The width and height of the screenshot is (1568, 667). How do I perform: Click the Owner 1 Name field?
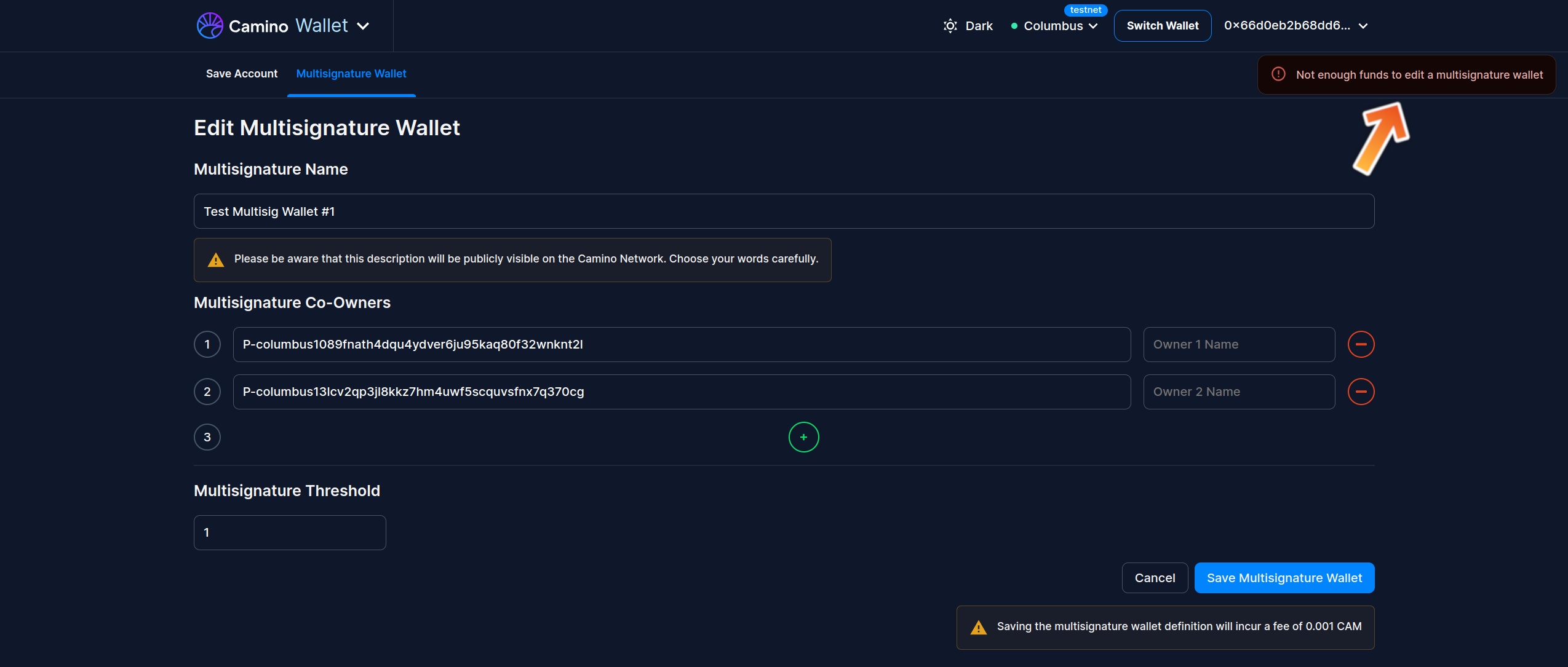click(x=1238, y=344)
